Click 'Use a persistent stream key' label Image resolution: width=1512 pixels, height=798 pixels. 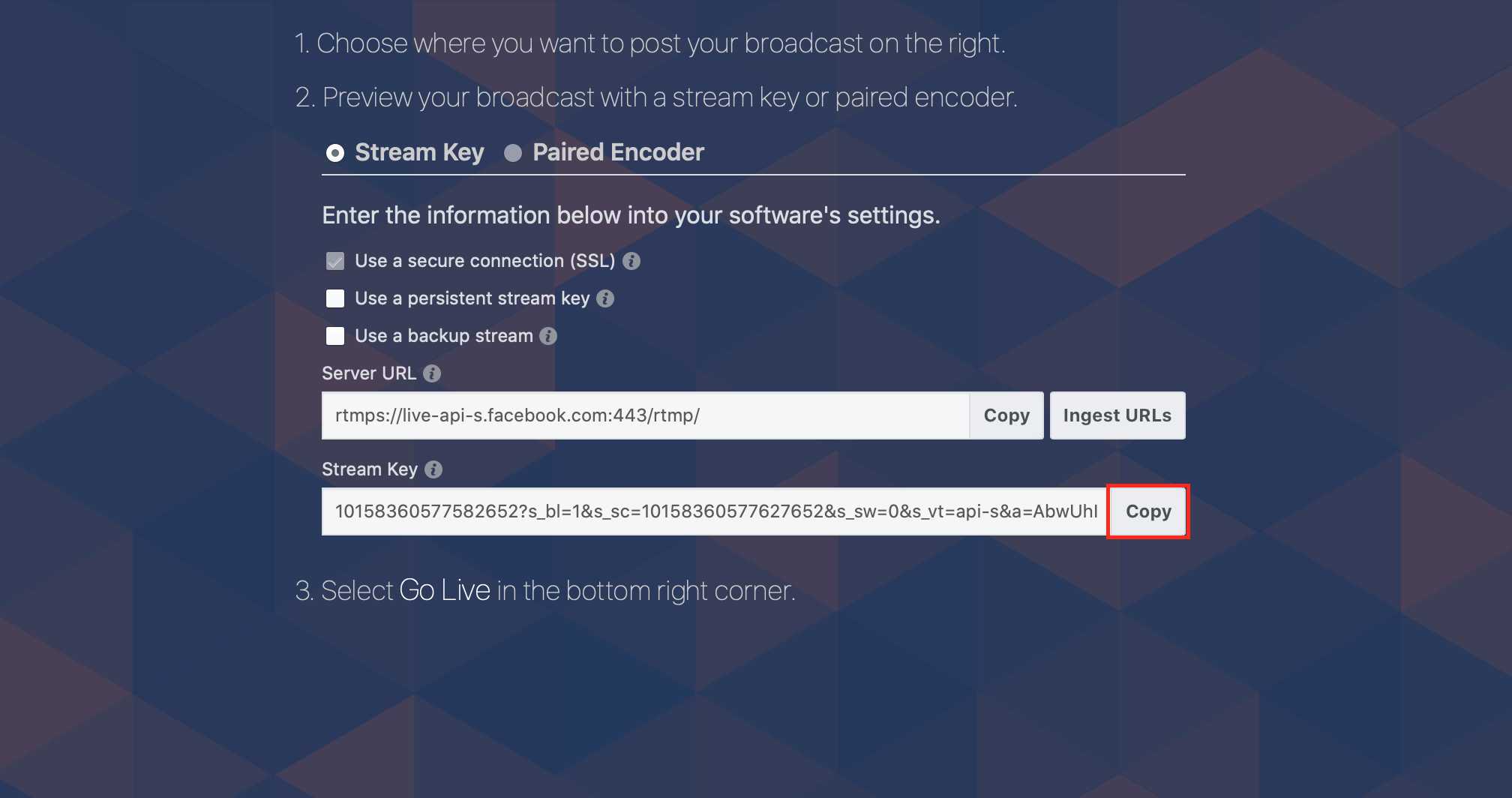coord(472,298)
